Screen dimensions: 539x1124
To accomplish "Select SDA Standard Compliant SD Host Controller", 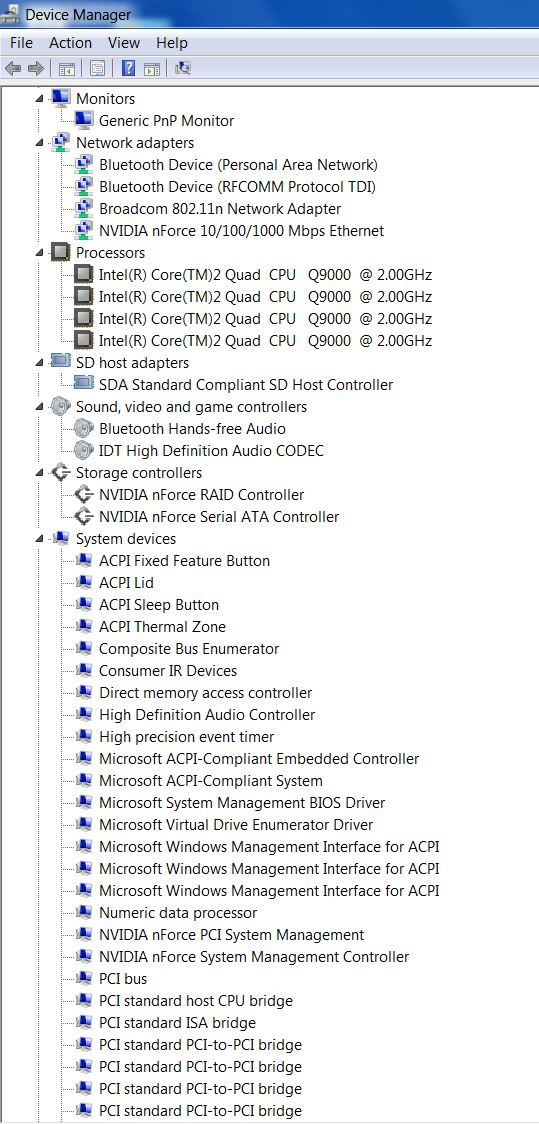I will [x=246, y=385].
